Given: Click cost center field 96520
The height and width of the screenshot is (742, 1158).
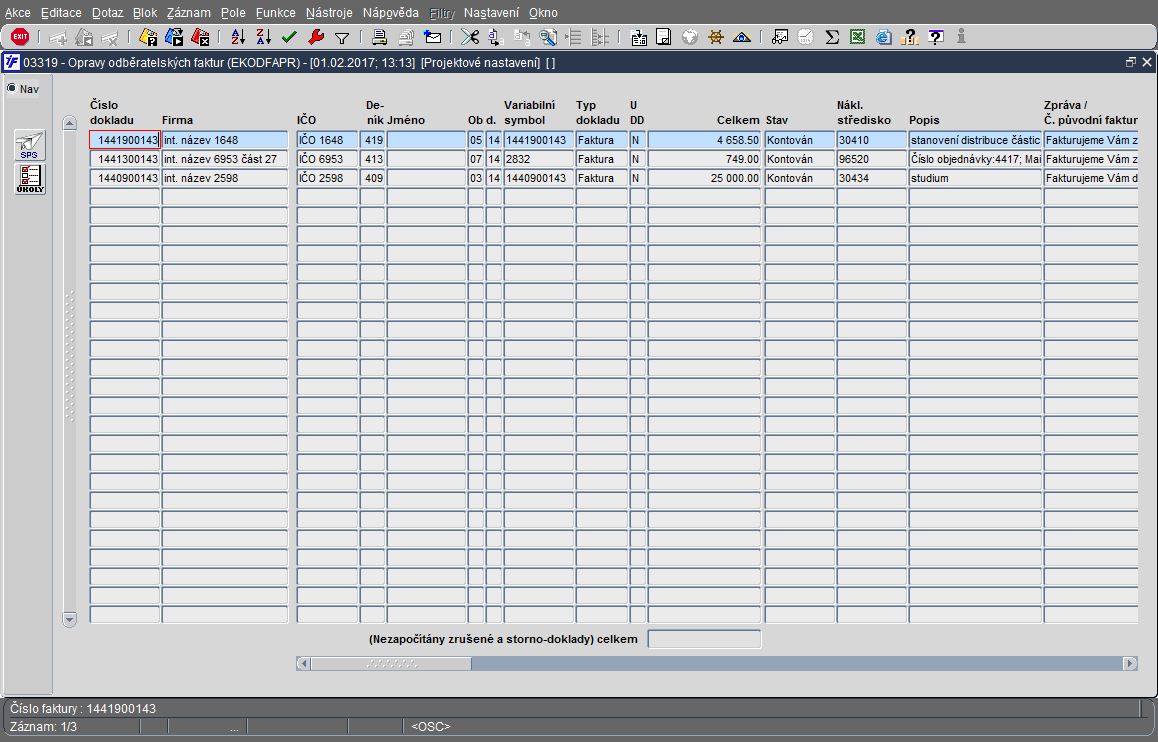Looking at the screenshot, I should point(871,159).
